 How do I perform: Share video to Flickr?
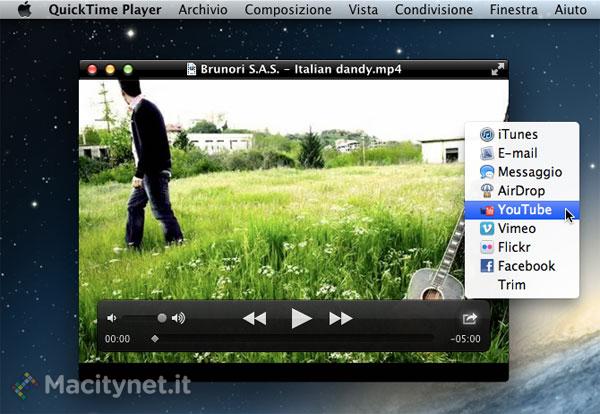(522, 247)
